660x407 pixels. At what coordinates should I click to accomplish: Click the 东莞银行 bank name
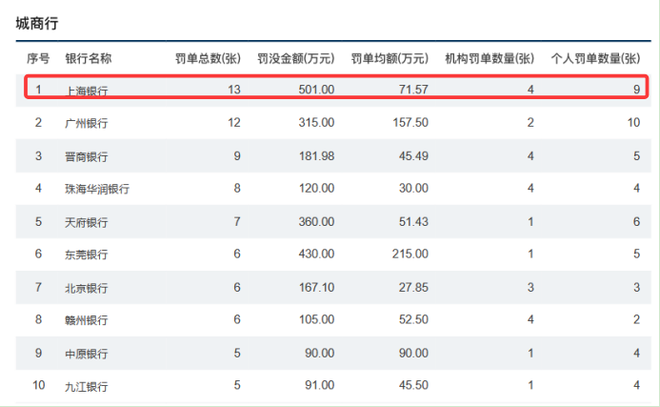(x=86, y=255)
